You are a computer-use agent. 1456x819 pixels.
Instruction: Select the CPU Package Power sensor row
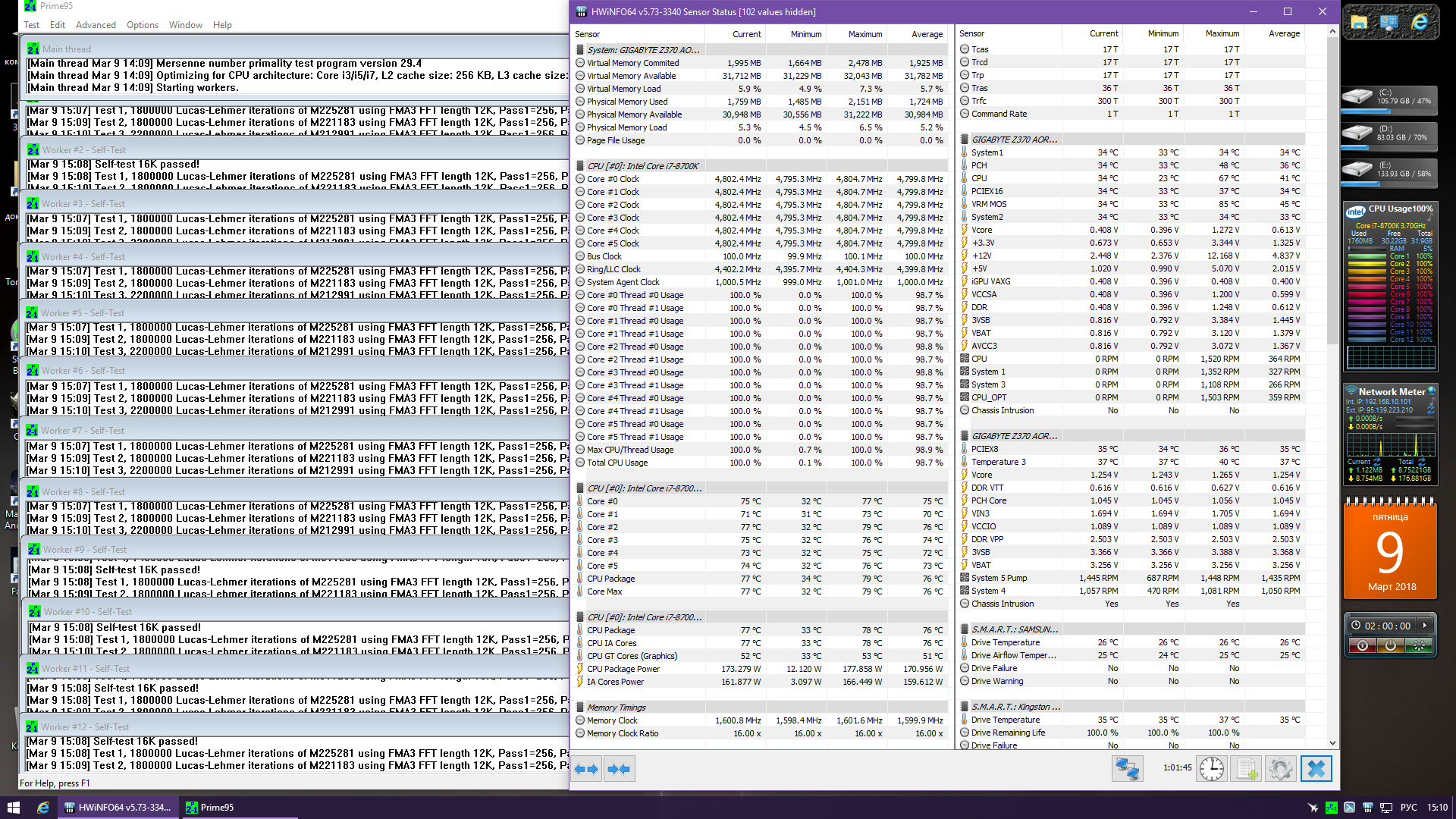623,669
